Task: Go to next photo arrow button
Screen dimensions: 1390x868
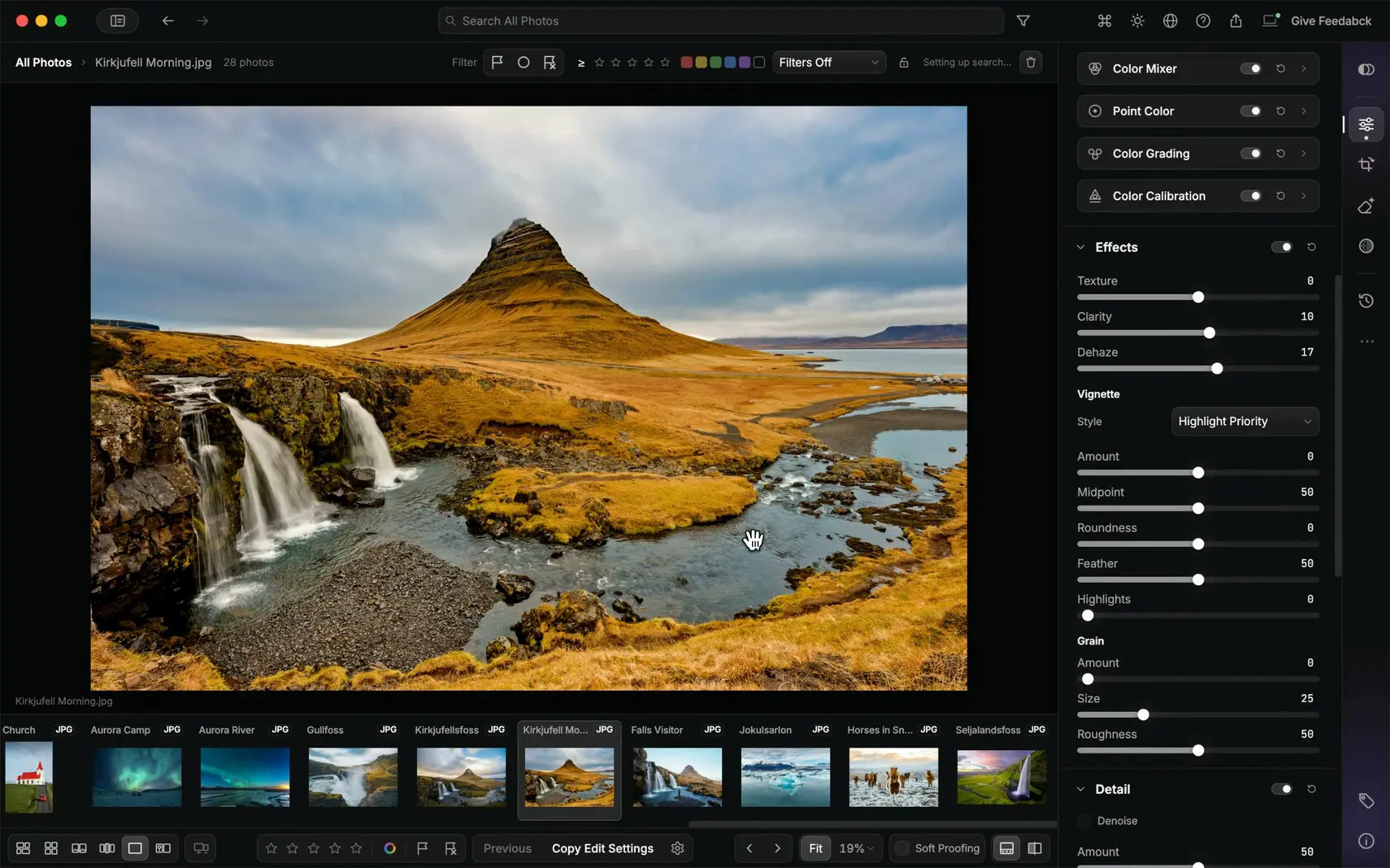Action: 777,848
